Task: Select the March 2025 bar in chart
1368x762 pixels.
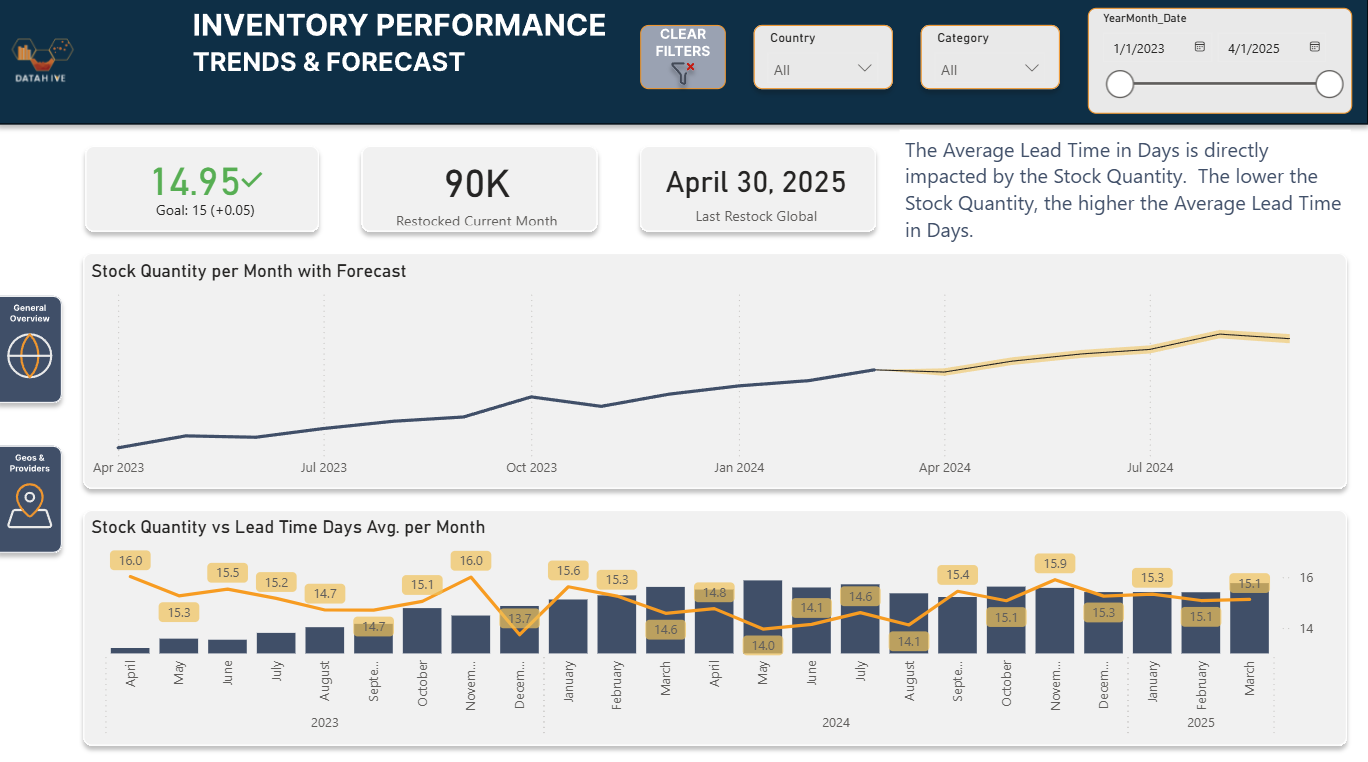Action: tap(1250, 617)
